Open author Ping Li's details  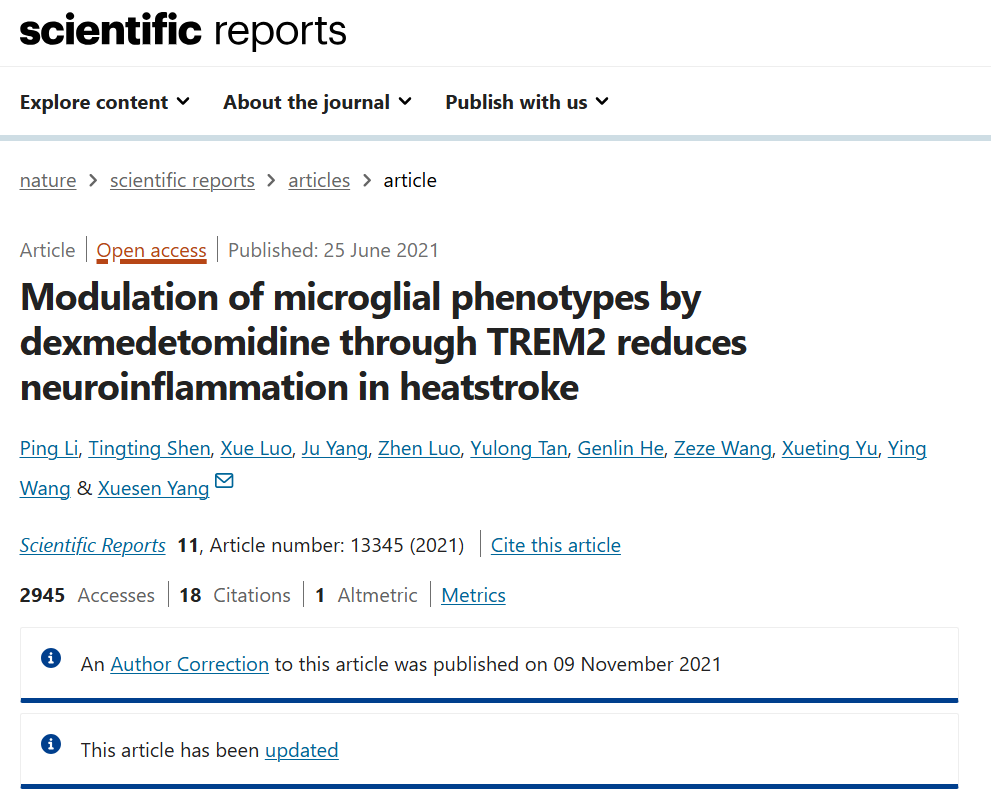[49, 448]
